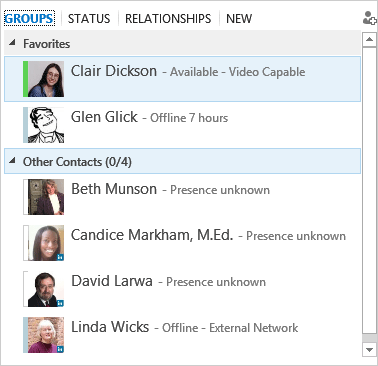Click Clair Dickson's green presence bar

[25, 79]
